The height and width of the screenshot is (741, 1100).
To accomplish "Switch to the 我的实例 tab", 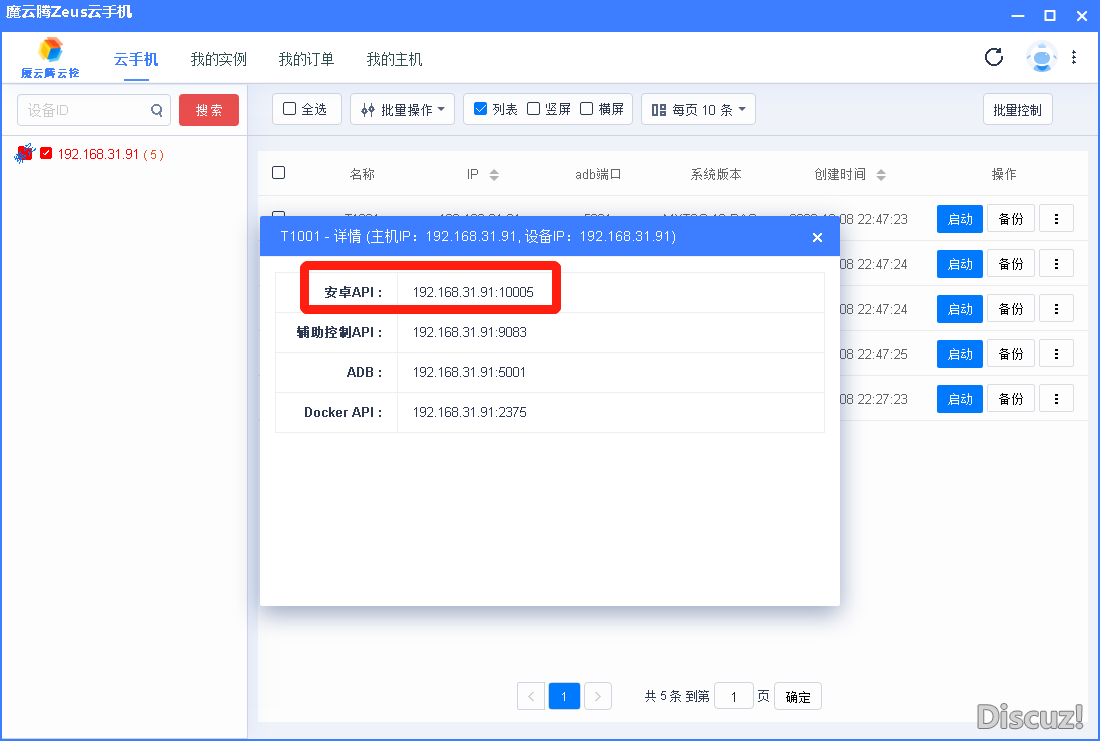I will [x=218, y=59].
